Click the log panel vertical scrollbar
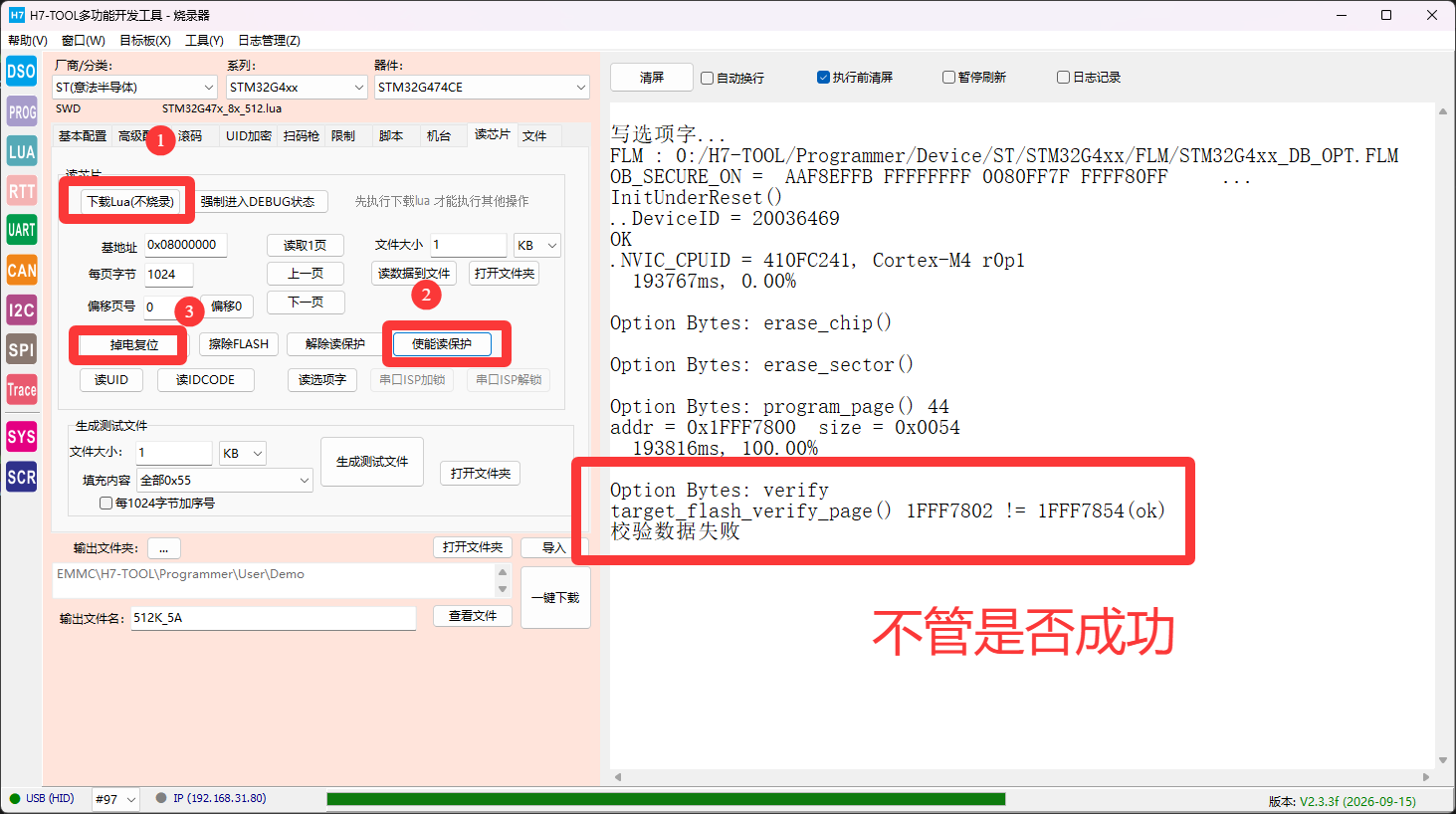The height and width of the screenshot is (814, 1456). pyautogui.click(x=1443, y=436)
